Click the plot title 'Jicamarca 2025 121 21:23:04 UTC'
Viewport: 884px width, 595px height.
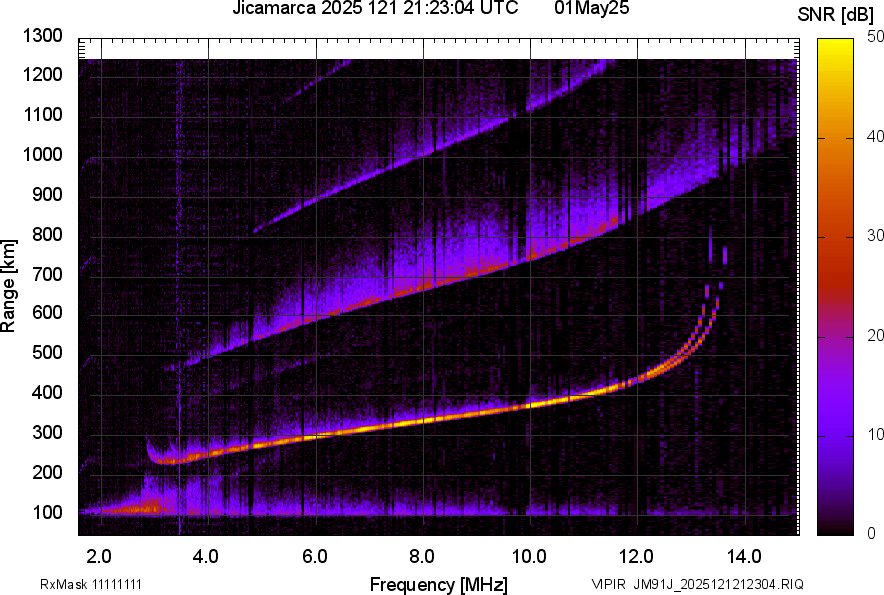(375, 8)
